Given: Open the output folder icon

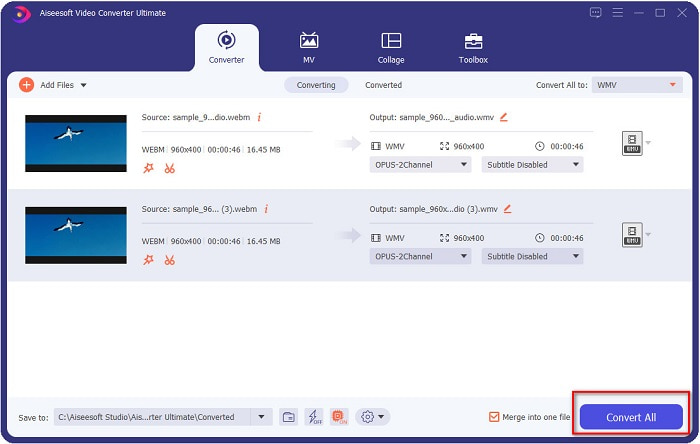Looking at the screenshot, I should point(288,417).
